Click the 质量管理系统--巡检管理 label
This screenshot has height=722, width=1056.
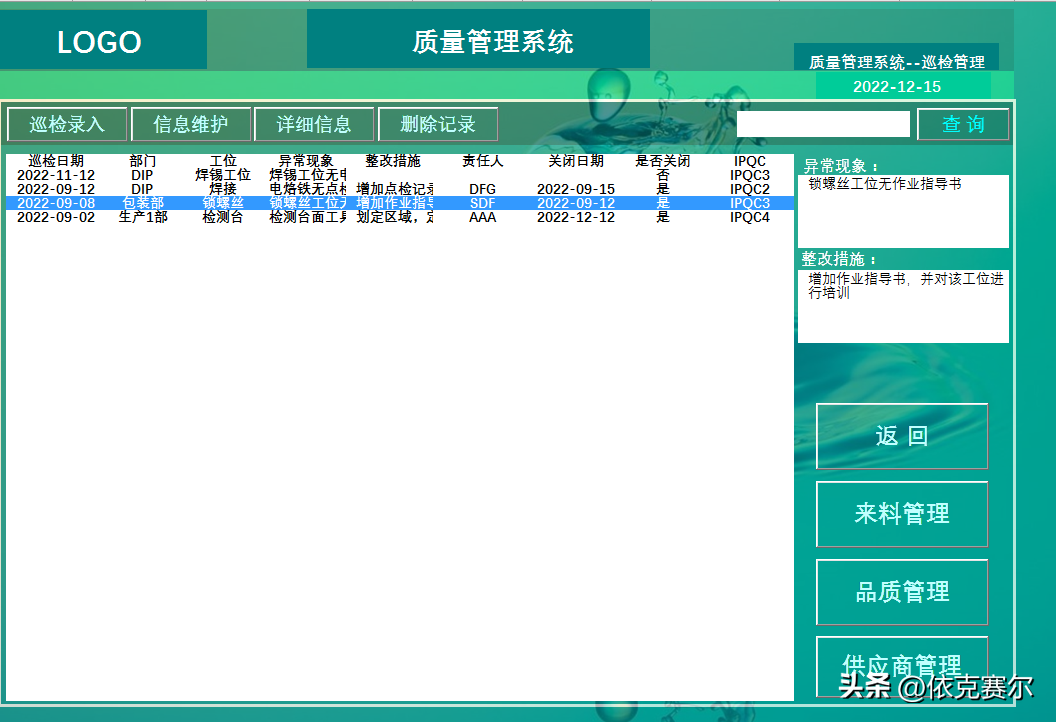[x=896, y=62]
